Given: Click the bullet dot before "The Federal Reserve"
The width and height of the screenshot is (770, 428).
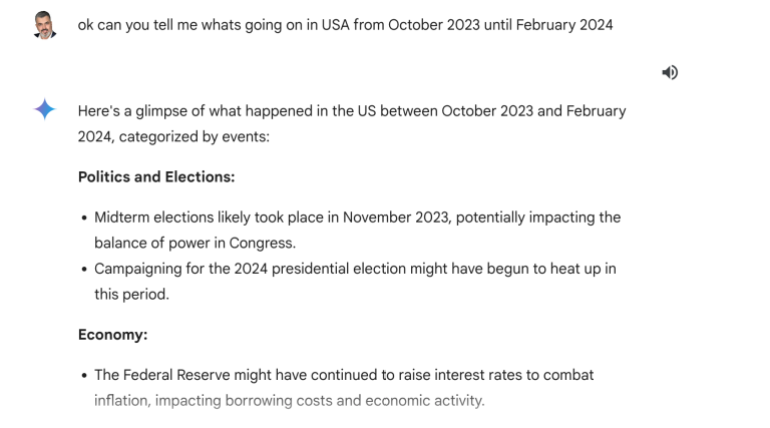Looking at the screenshot, I should 83,376.
